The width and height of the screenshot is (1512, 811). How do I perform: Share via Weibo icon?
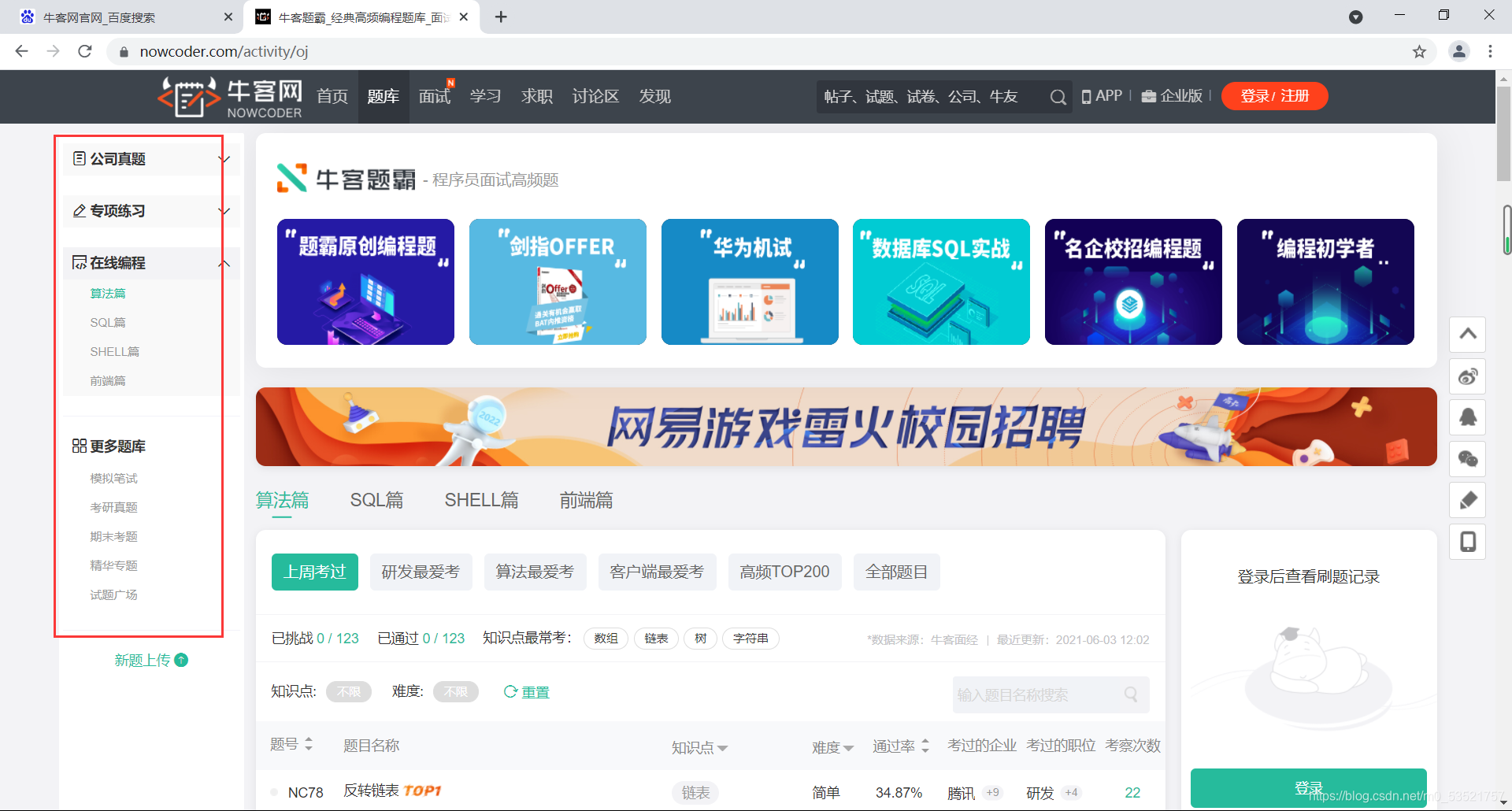coord(1468,376)
